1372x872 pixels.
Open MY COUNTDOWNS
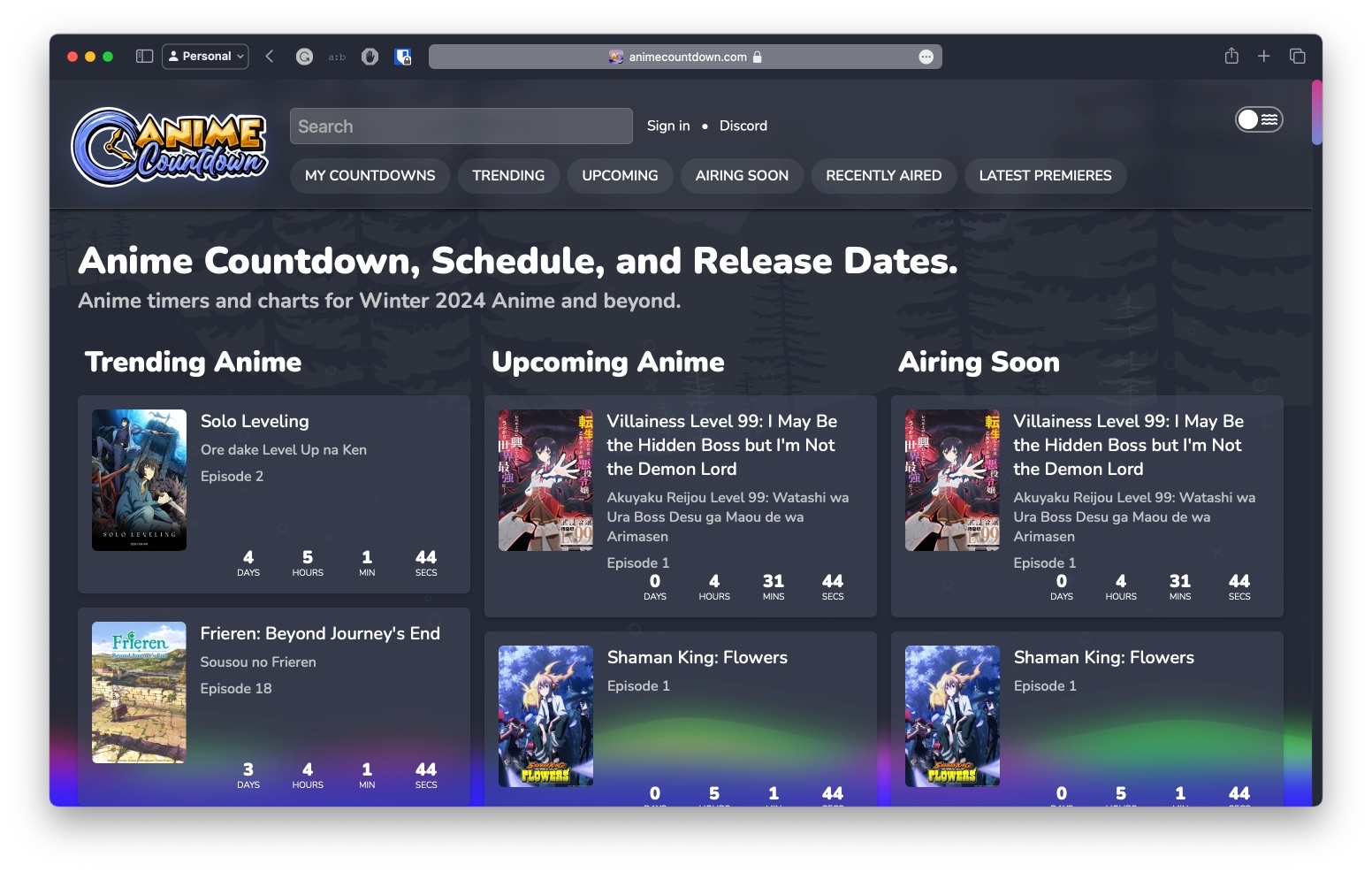(x=370, y=175)
